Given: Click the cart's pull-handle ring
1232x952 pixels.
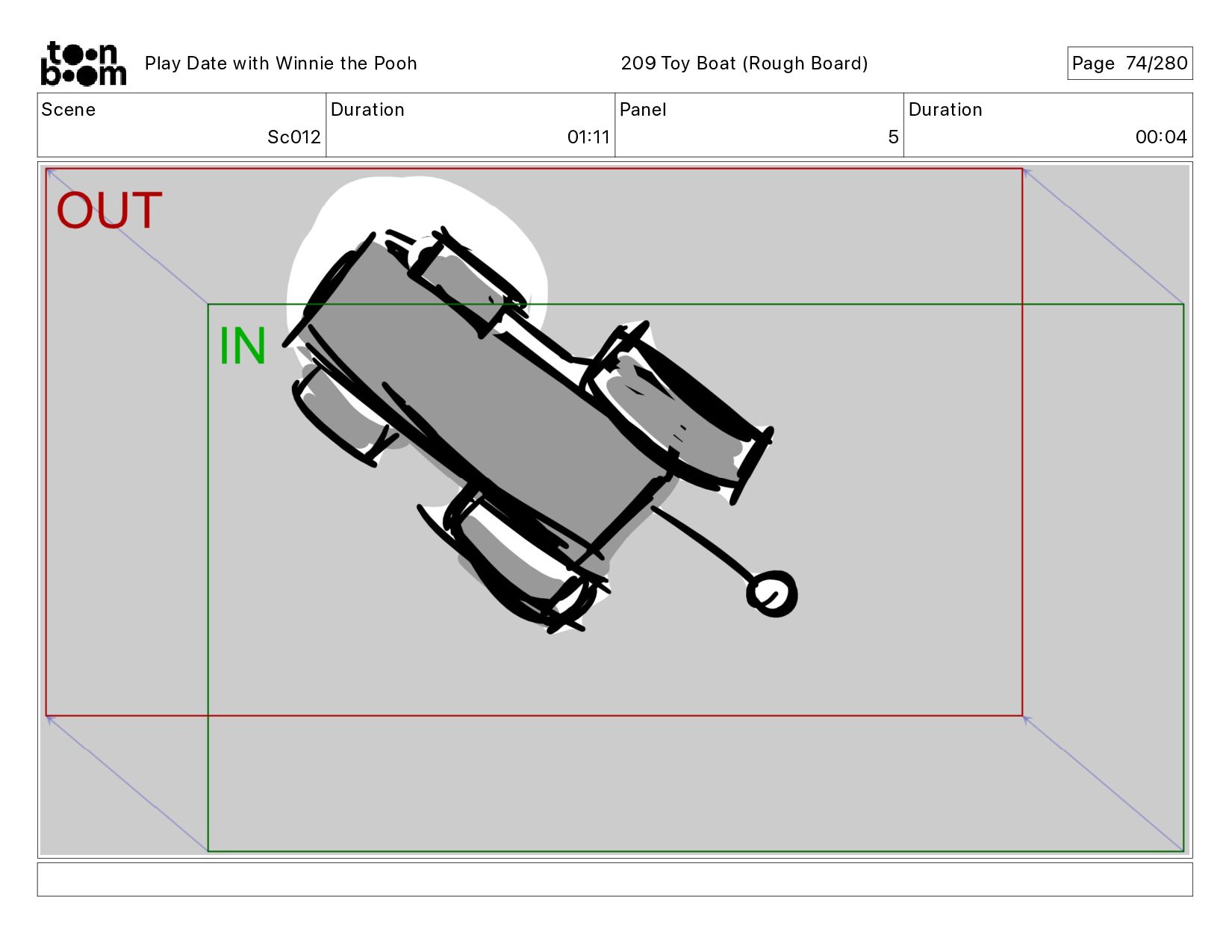Looking at the screenshot, I should 772,594.
